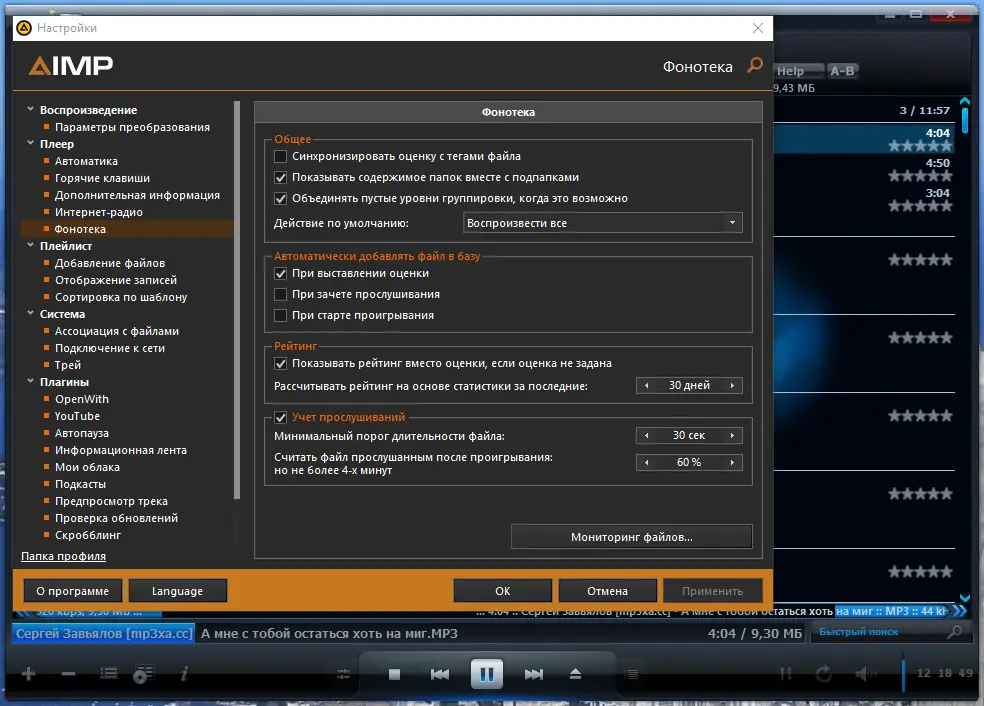984x706 pixels.
Task: Toggle the playlist panel icon right of eject
Action: click(x=631, y=675)
